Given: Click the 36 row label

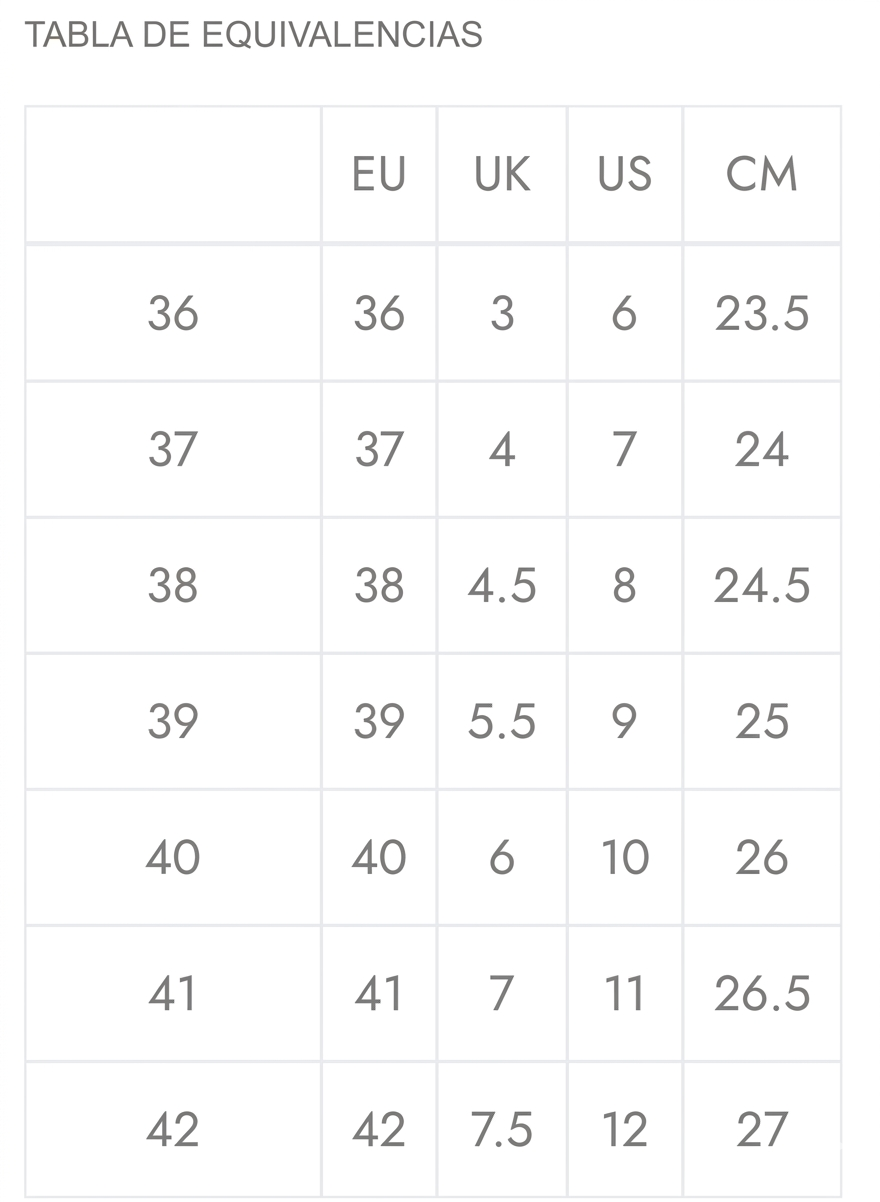Looking at the screenshot, I should [173, 314].
